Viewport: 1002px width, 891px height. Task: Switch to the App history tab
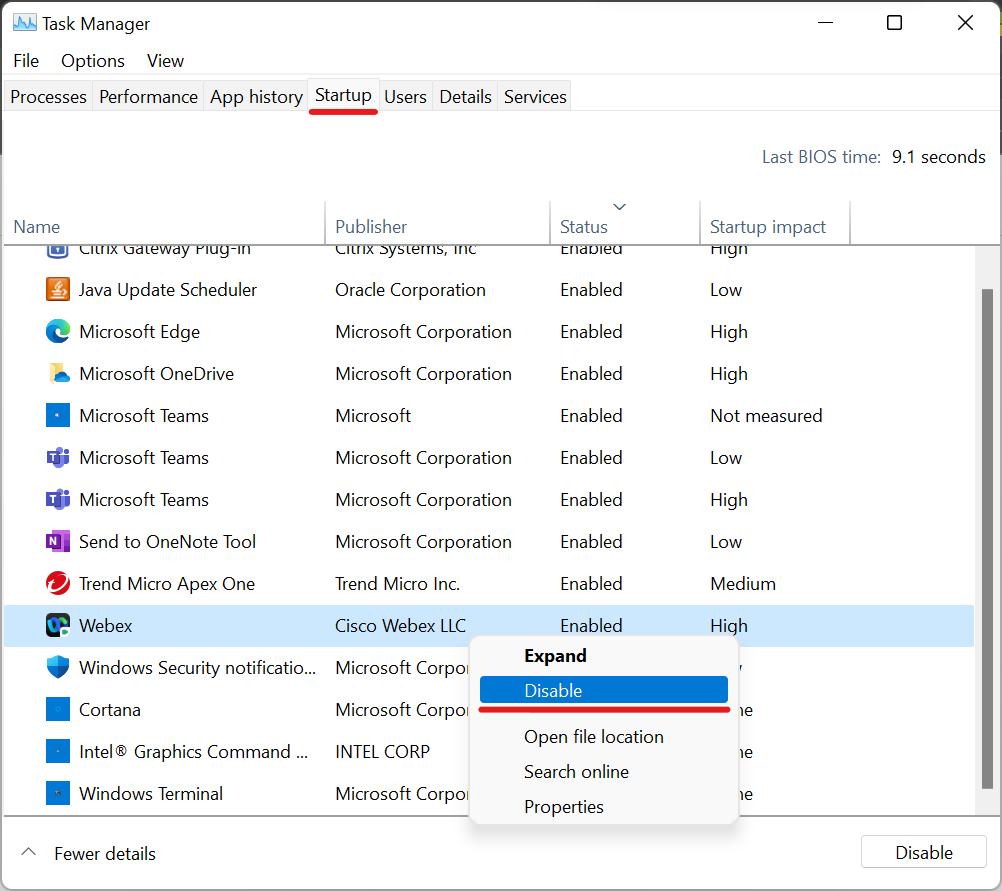point(256,97)
